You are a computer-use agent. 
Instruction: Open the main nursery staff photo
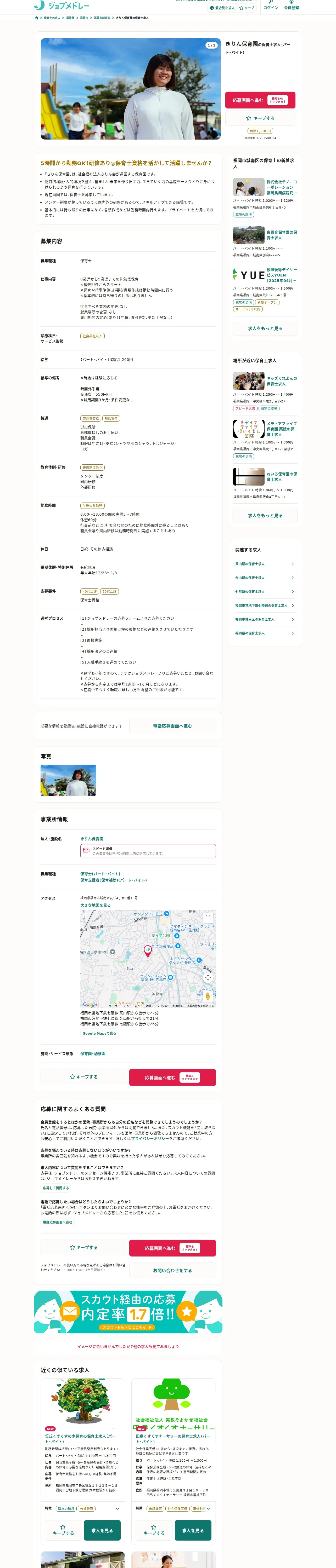click(131, 89)
